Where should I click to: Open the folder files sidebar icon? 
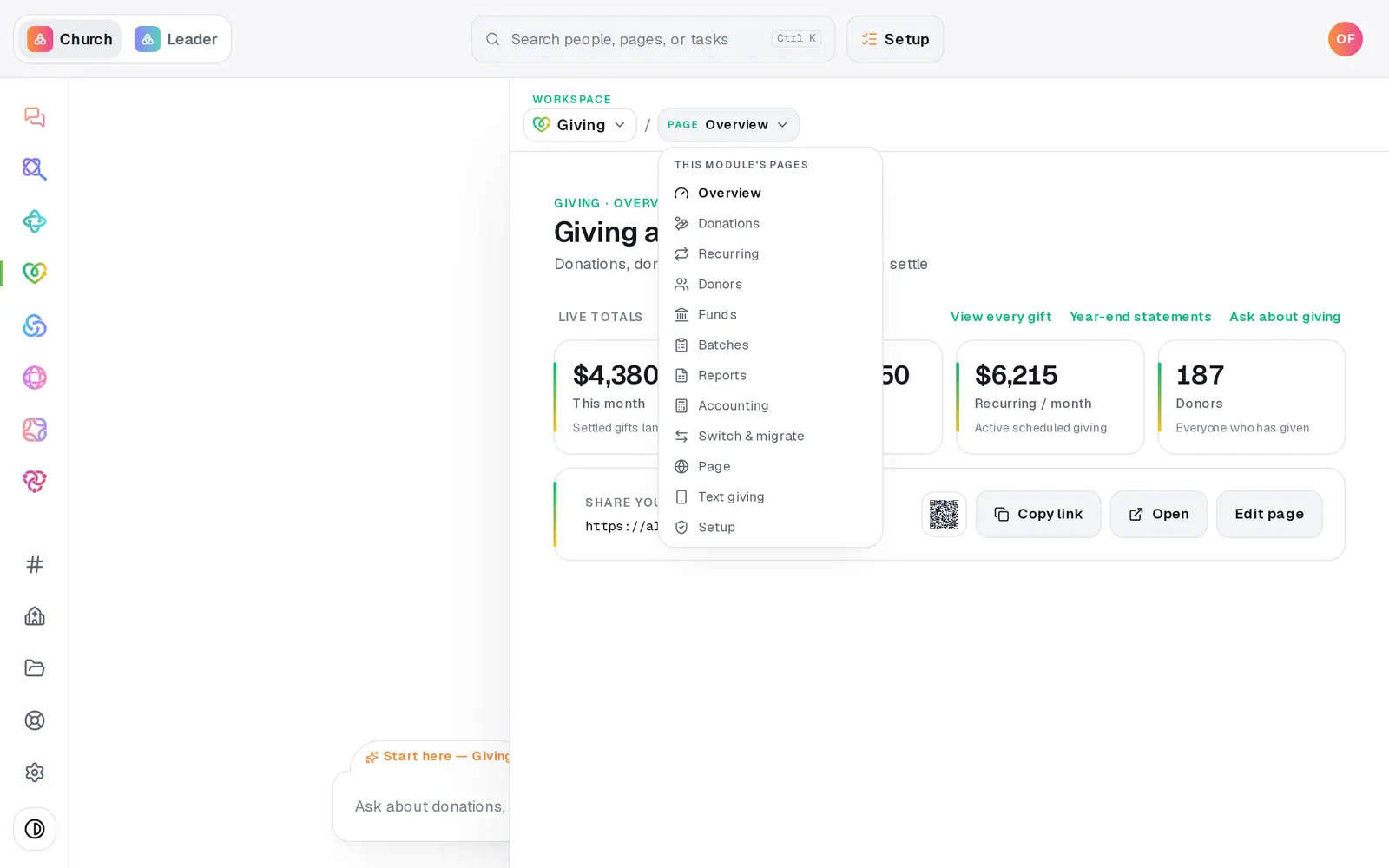click(x=35, y=668)
